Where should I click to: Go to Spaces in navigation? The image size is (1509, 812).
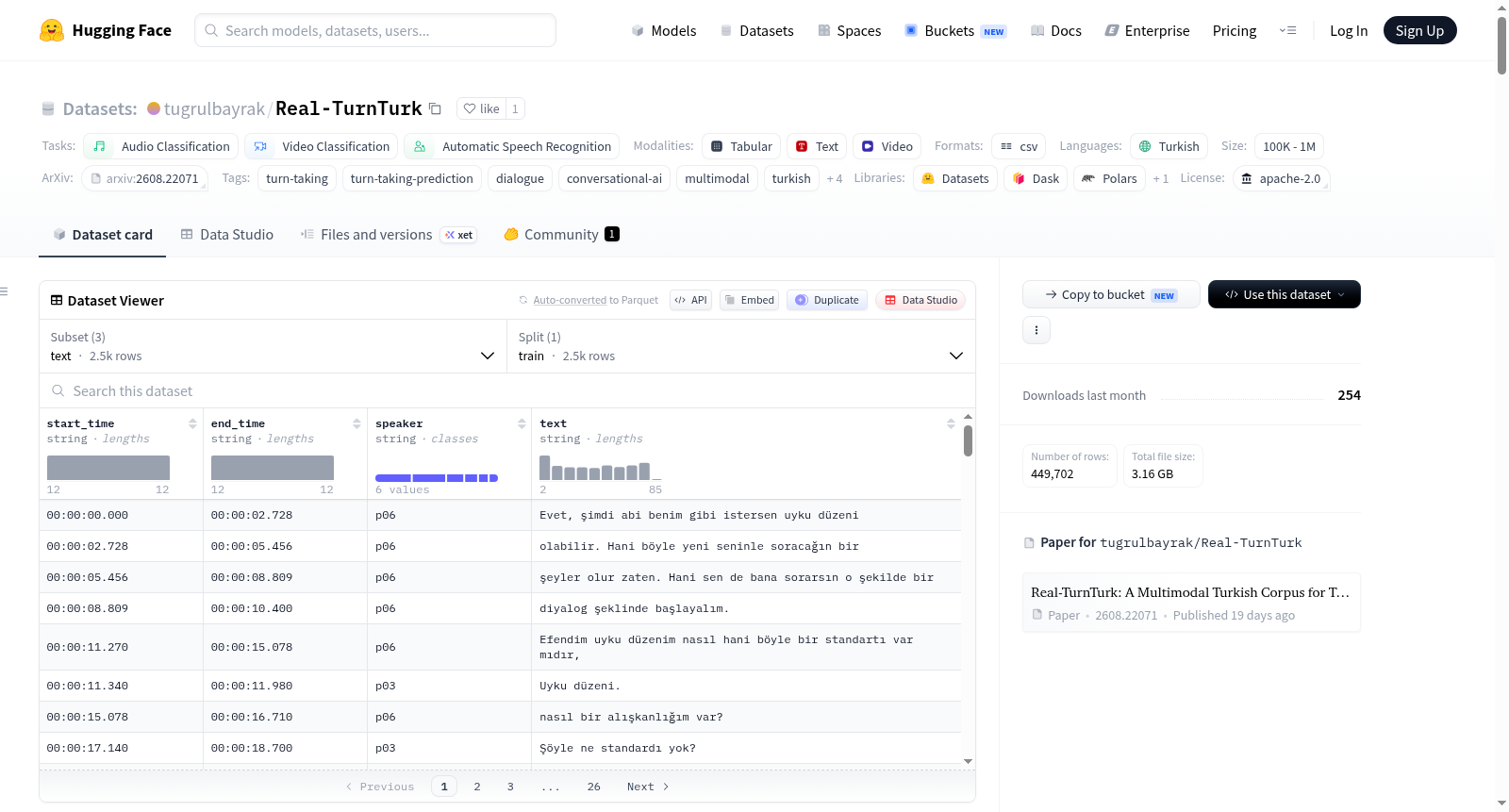[850, 30]
